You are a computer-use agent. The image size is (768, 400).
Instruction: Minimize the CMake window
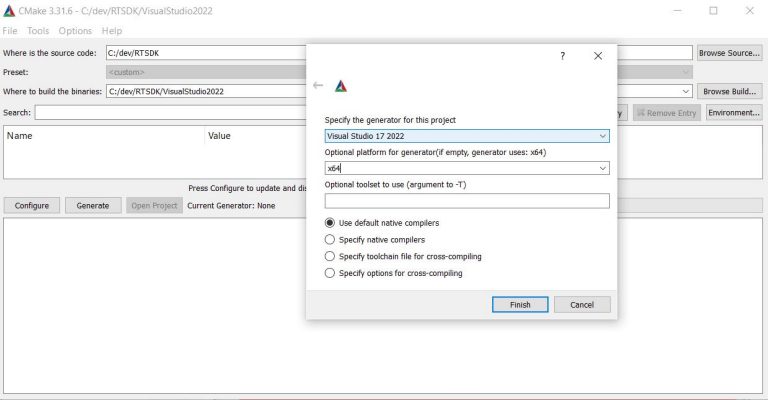678,11
